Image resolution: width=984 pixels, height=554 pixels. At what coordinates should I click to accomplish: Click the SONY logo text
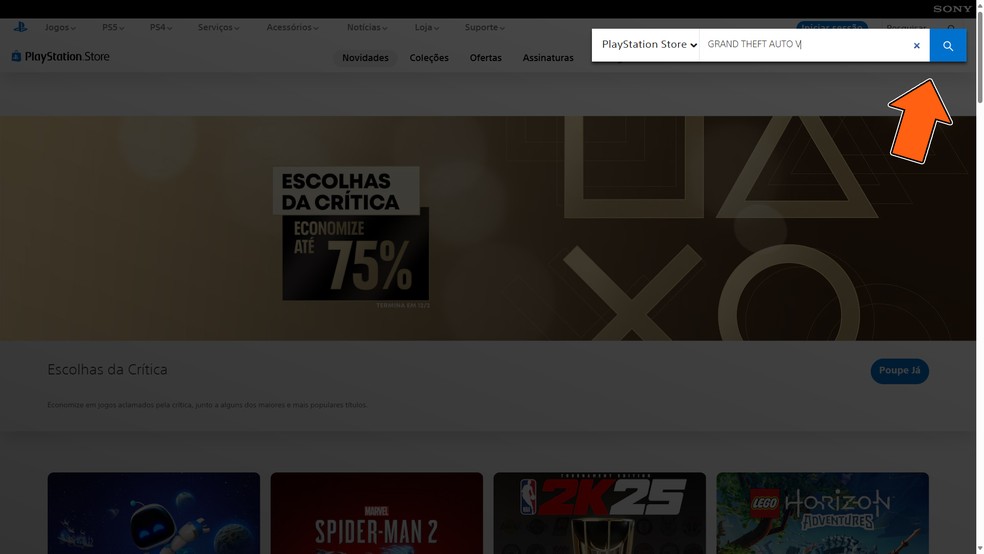click(952, 9)
